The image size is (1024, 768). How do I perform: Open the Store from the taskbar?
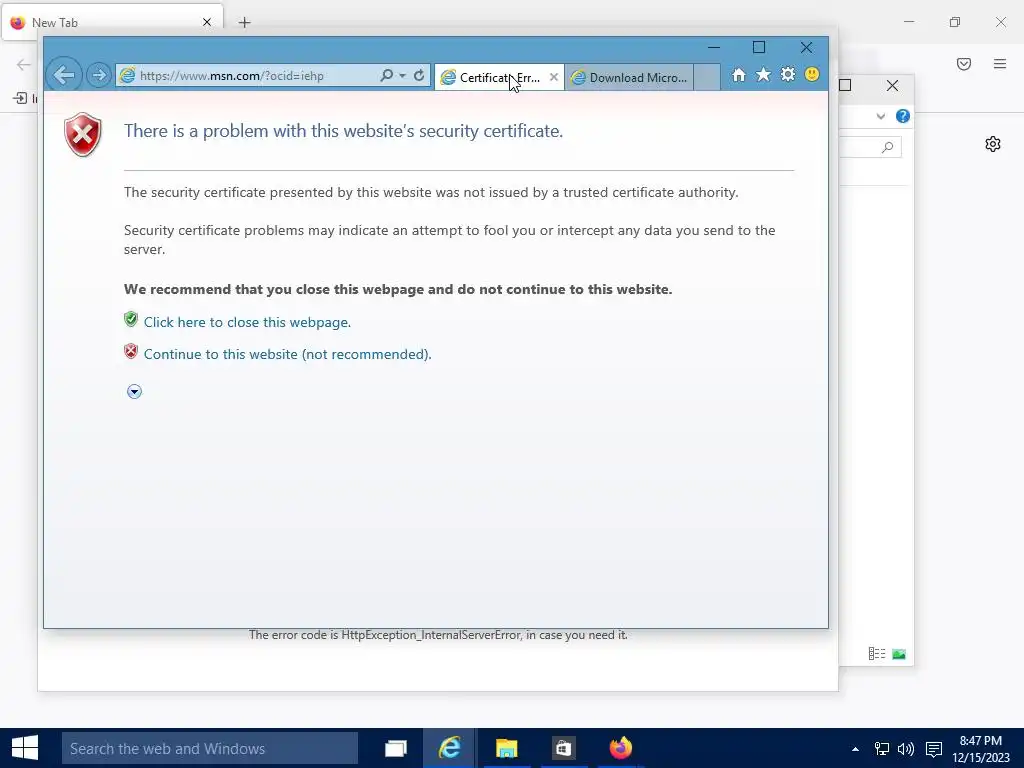pos(563,748)
